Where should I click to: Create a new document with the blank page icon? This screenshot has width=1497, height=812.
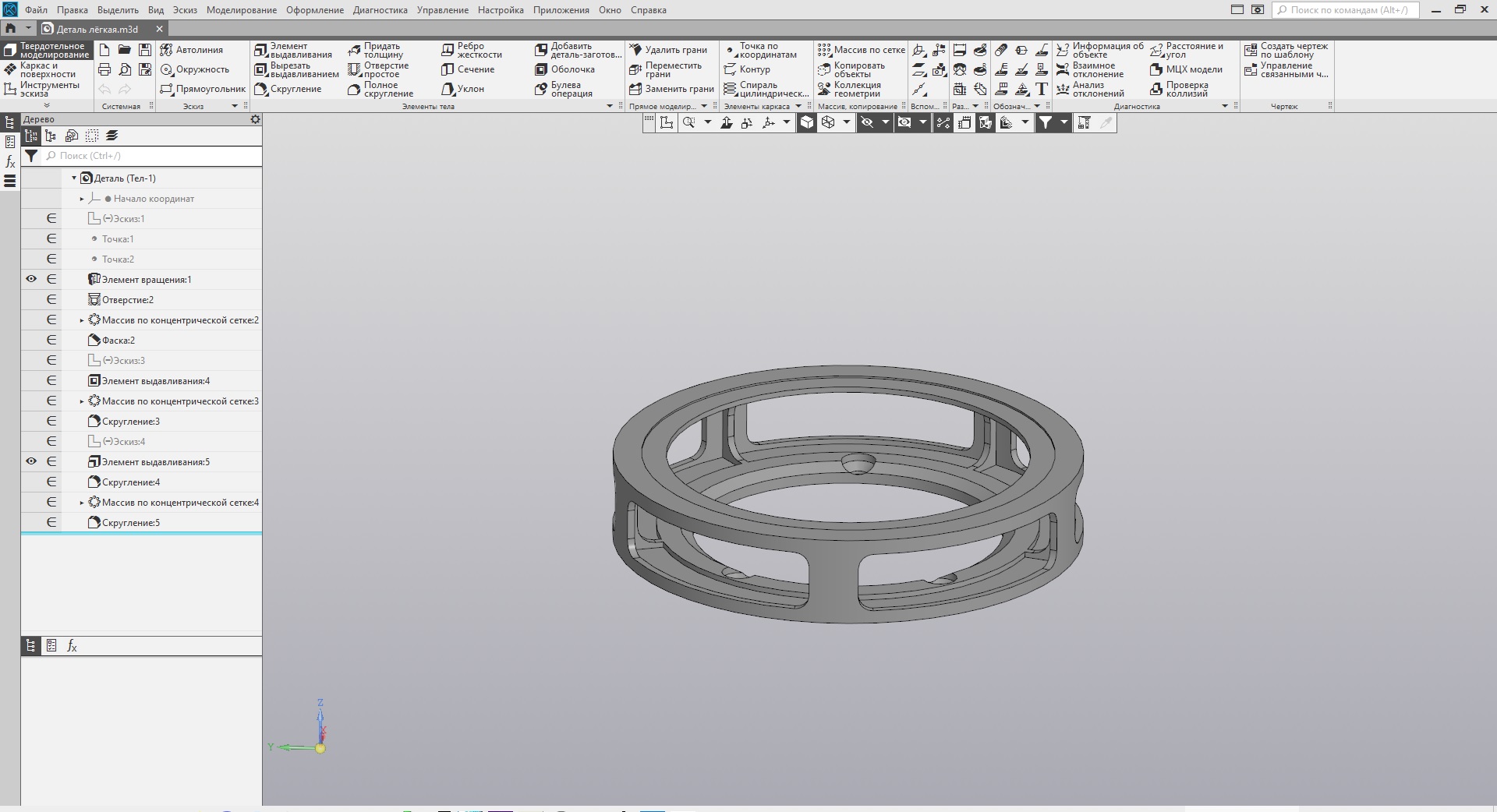click(x=104, y=50)
